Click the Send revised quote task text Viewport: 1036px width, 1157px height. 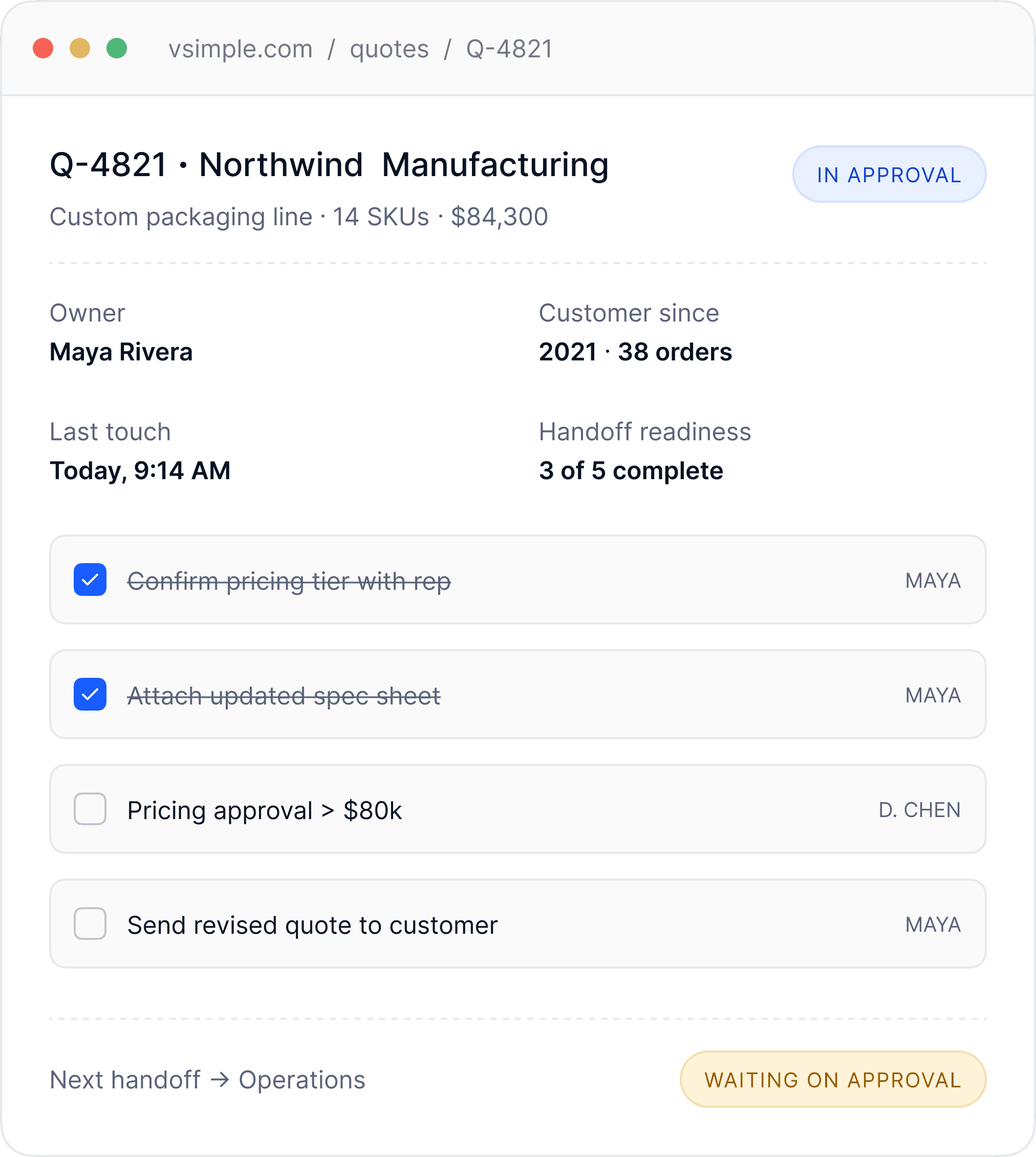(x=312, y=925)
